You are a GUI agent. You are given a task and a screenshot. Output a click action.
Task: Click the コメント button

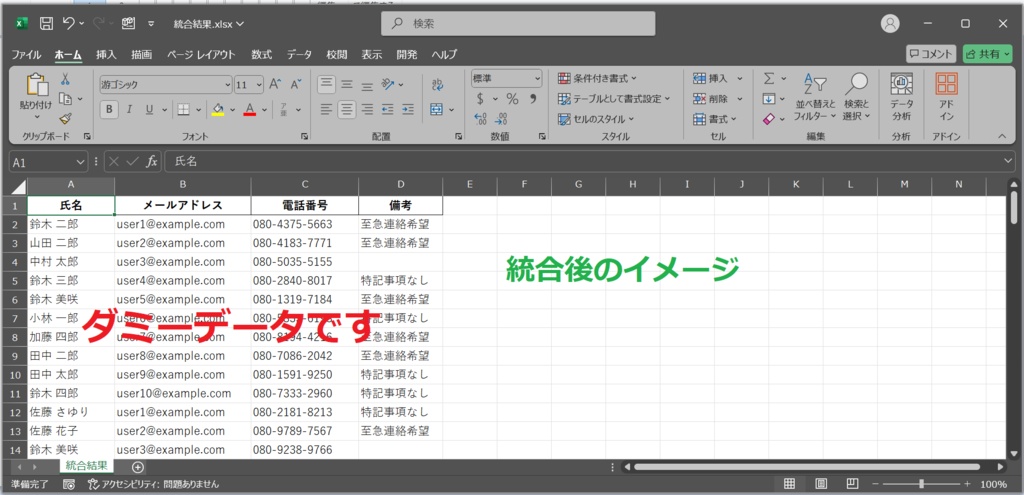pyautogui.click(x=931, y=54)
